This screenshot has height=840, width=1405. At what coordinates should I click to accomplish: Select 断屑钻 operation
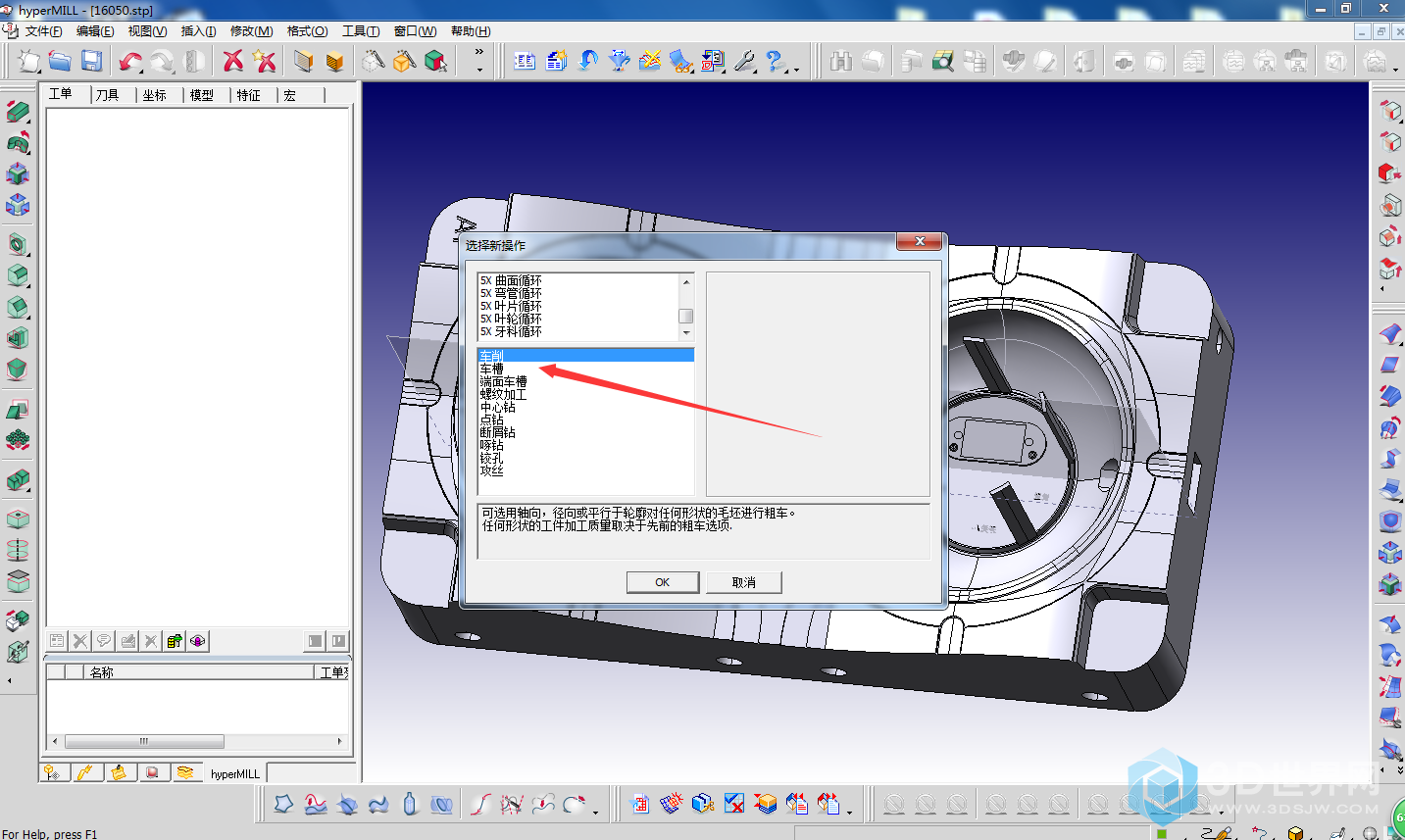[497, 432]
